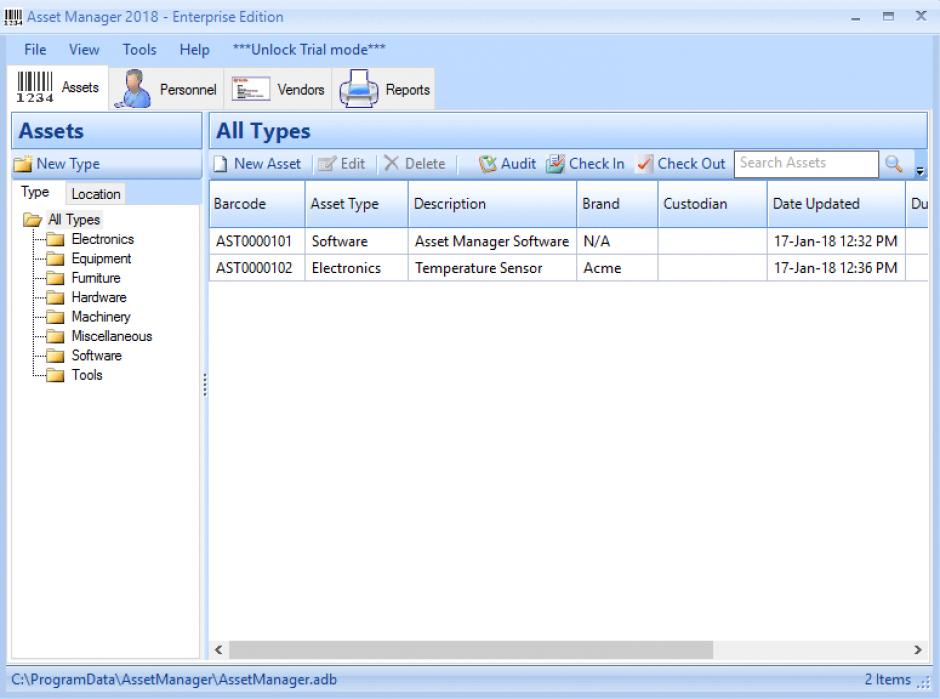
Task: Click the Furniture folder icon
Action: [55, 278]
